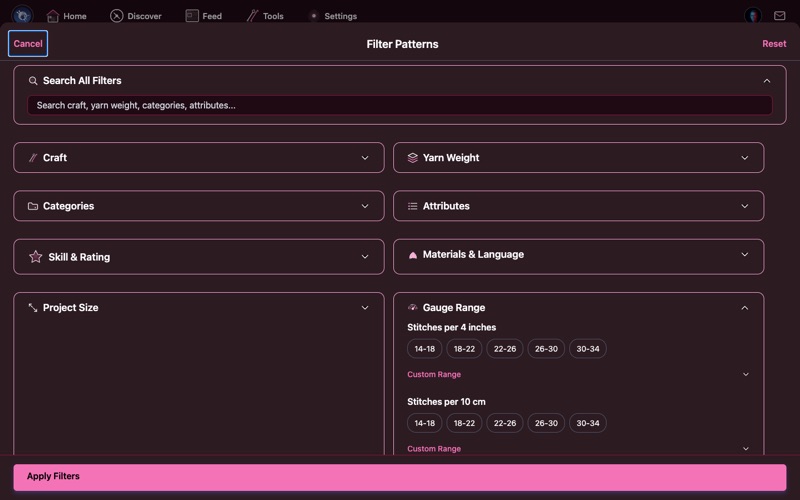This screenshot has width=800, height=500.
Task: Enable 30-34 stitches per 4 inches
Action: [x=588, y=349]
